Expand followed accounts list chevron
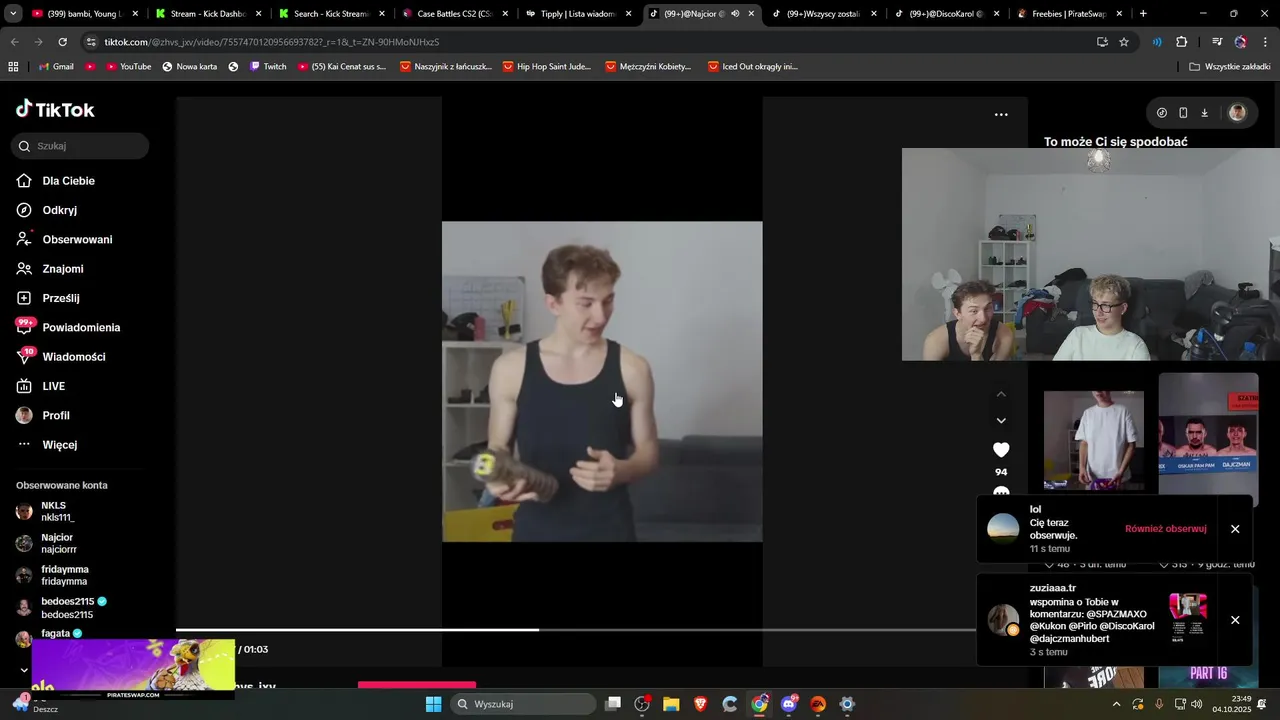The width and height of the screenshot is (1280, 720). tap(24, 670)
